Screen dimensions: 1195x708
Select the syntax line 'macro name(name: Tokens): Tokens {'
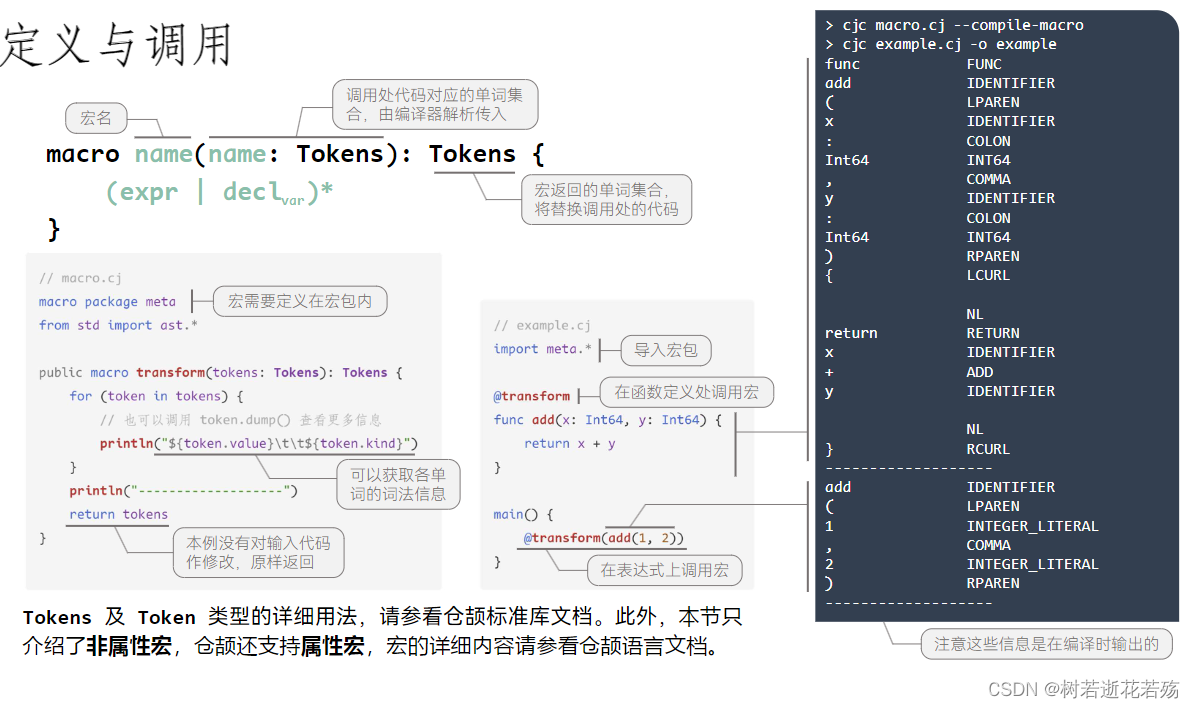tap(295, 154)
